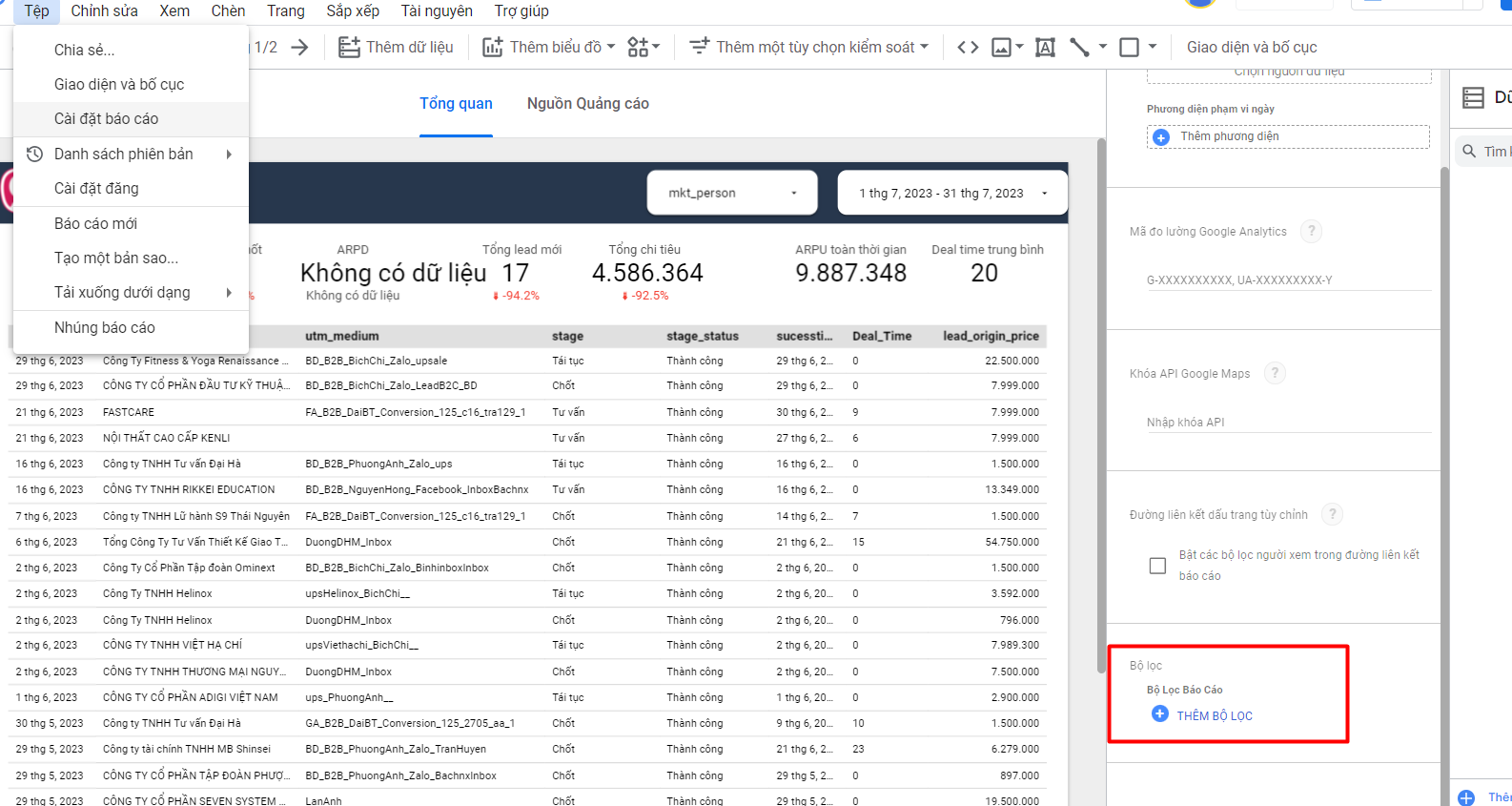Viewport: 1512px width, 806px height.
Task: Click Thêm dữ liệu button
Action: 397,47
